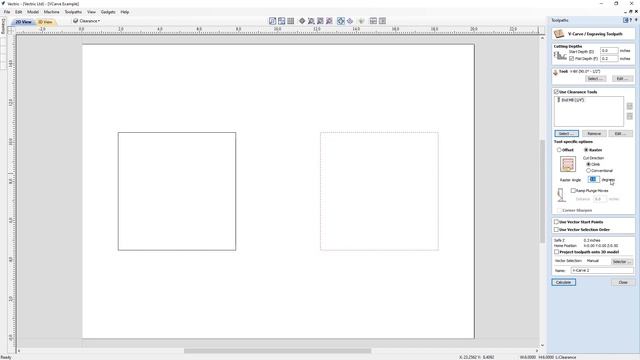Click the green light-bulb toolbar icon
The image size is (640, 360).
361,21
